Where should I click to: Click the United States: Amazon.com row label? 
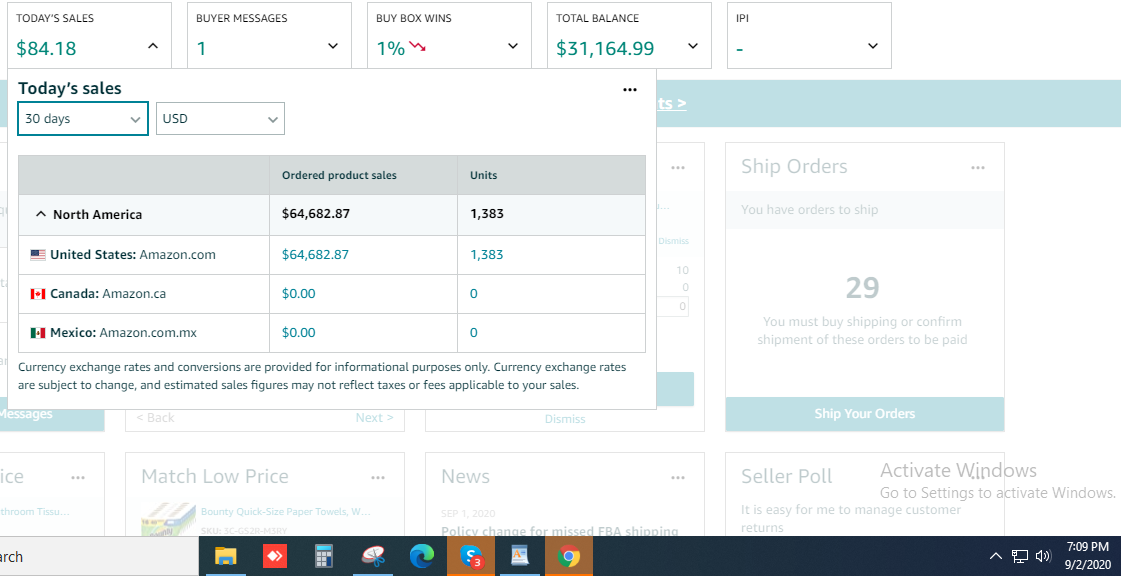pos(132,254)
